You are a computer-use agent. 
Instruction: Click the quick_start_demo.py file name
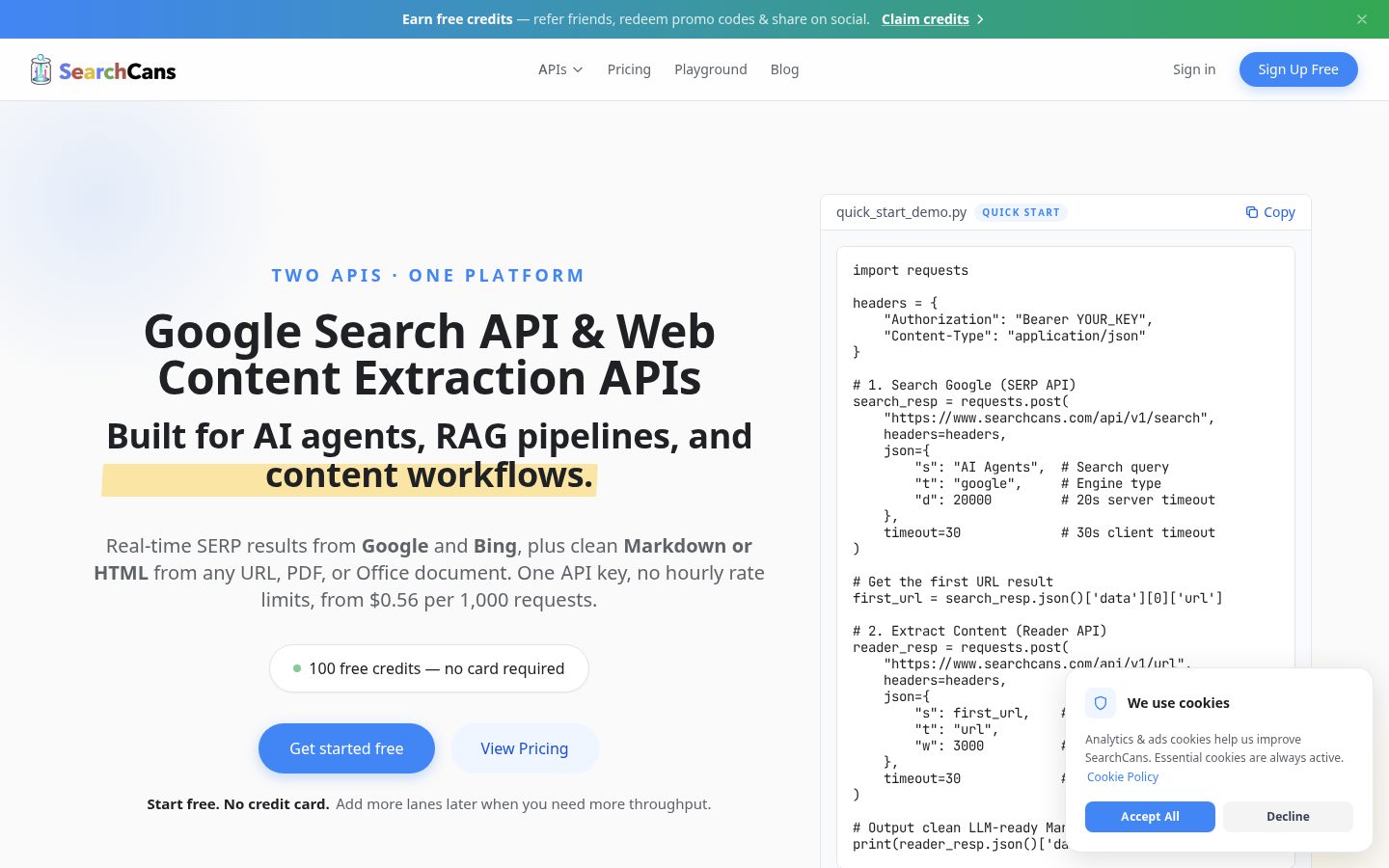(x=901, y=212)
